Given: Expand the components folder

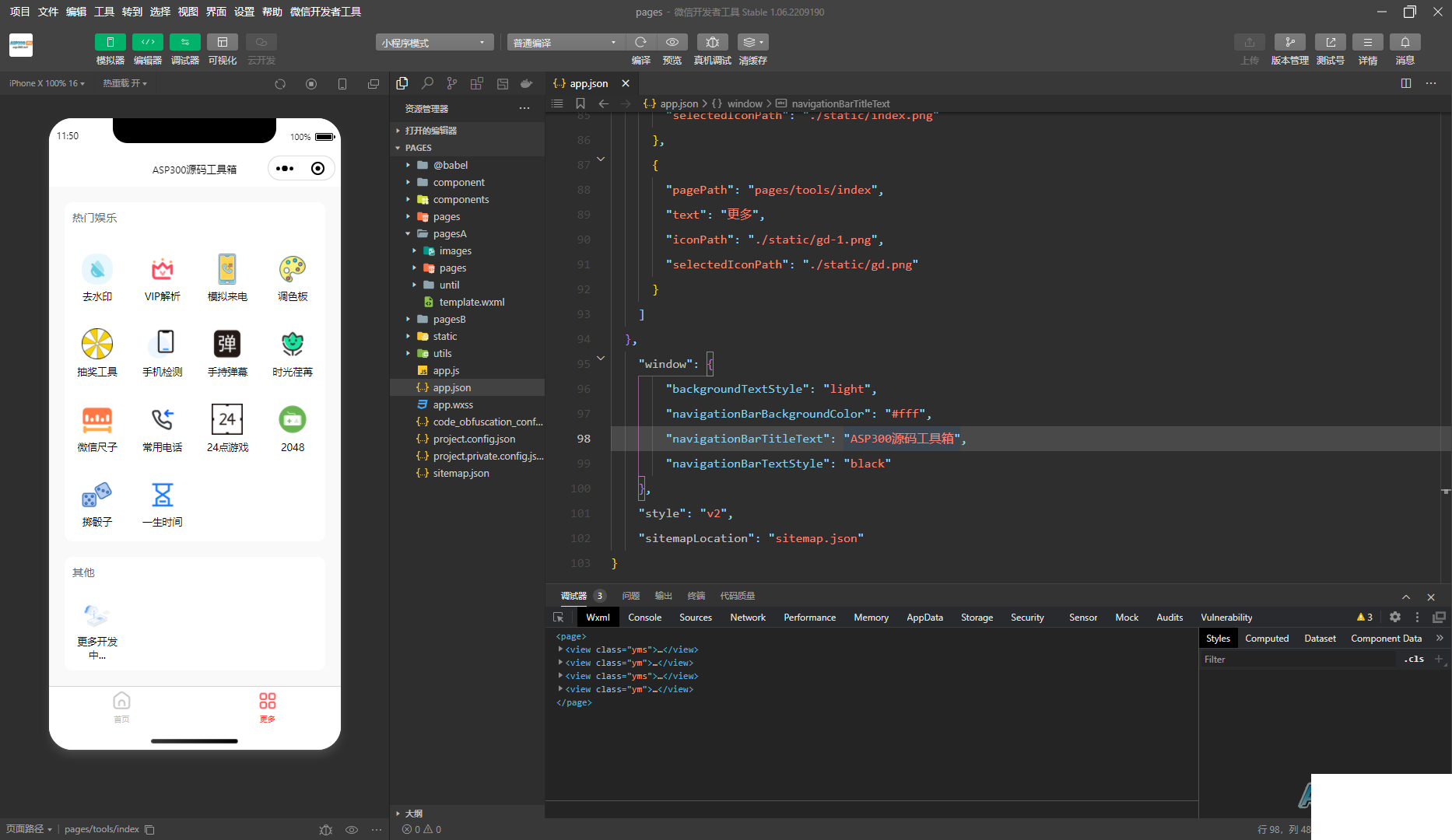Looking at the screenshot, I should pyautogui.click(x=408, y=199).
